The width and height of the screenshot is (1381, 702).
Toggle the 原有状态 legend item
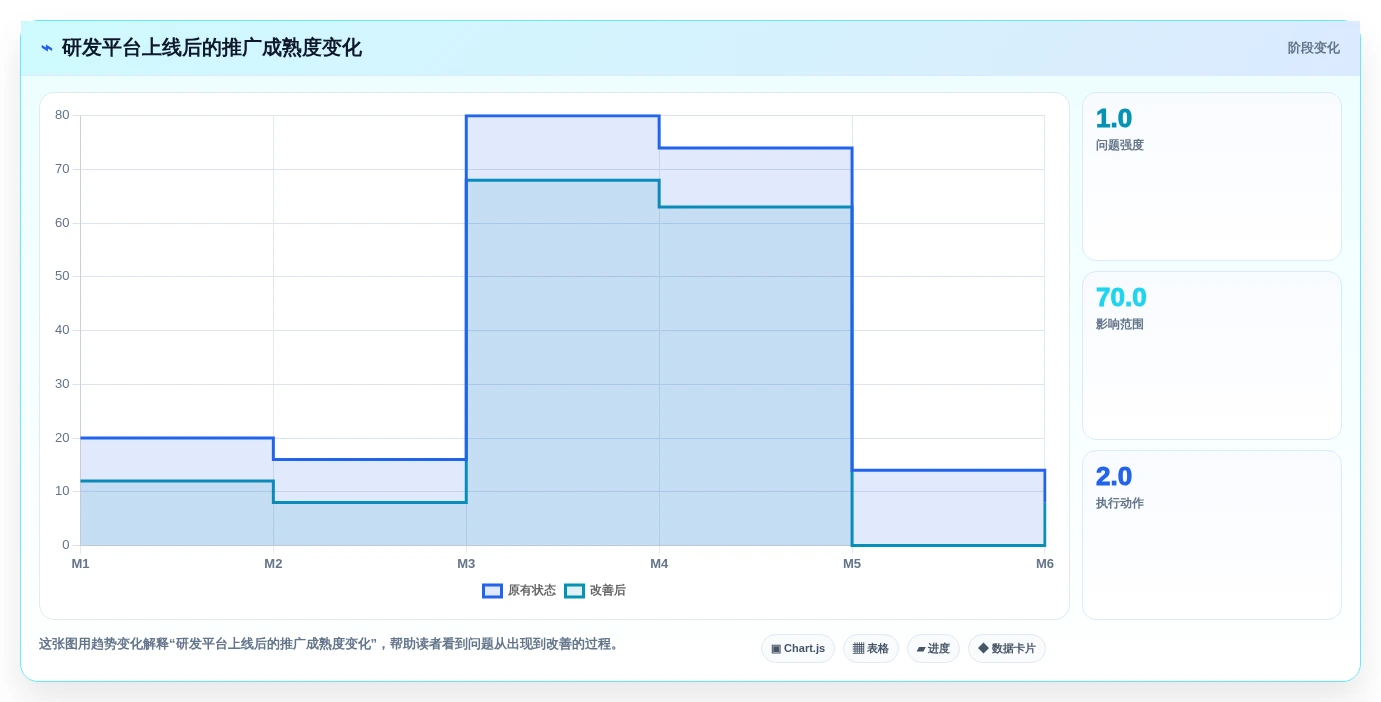click(x=519, y=591)
